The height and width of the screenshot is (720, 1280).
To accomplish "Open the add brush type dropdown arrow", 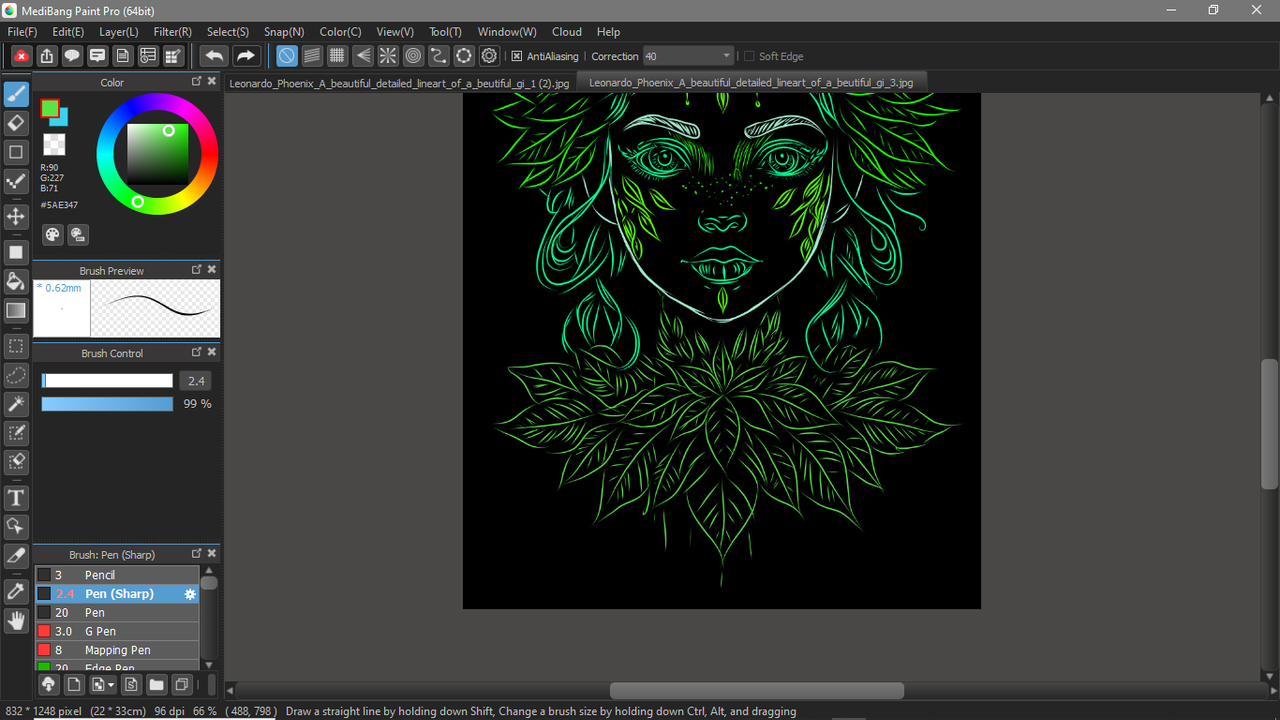I will click(110, 685).
